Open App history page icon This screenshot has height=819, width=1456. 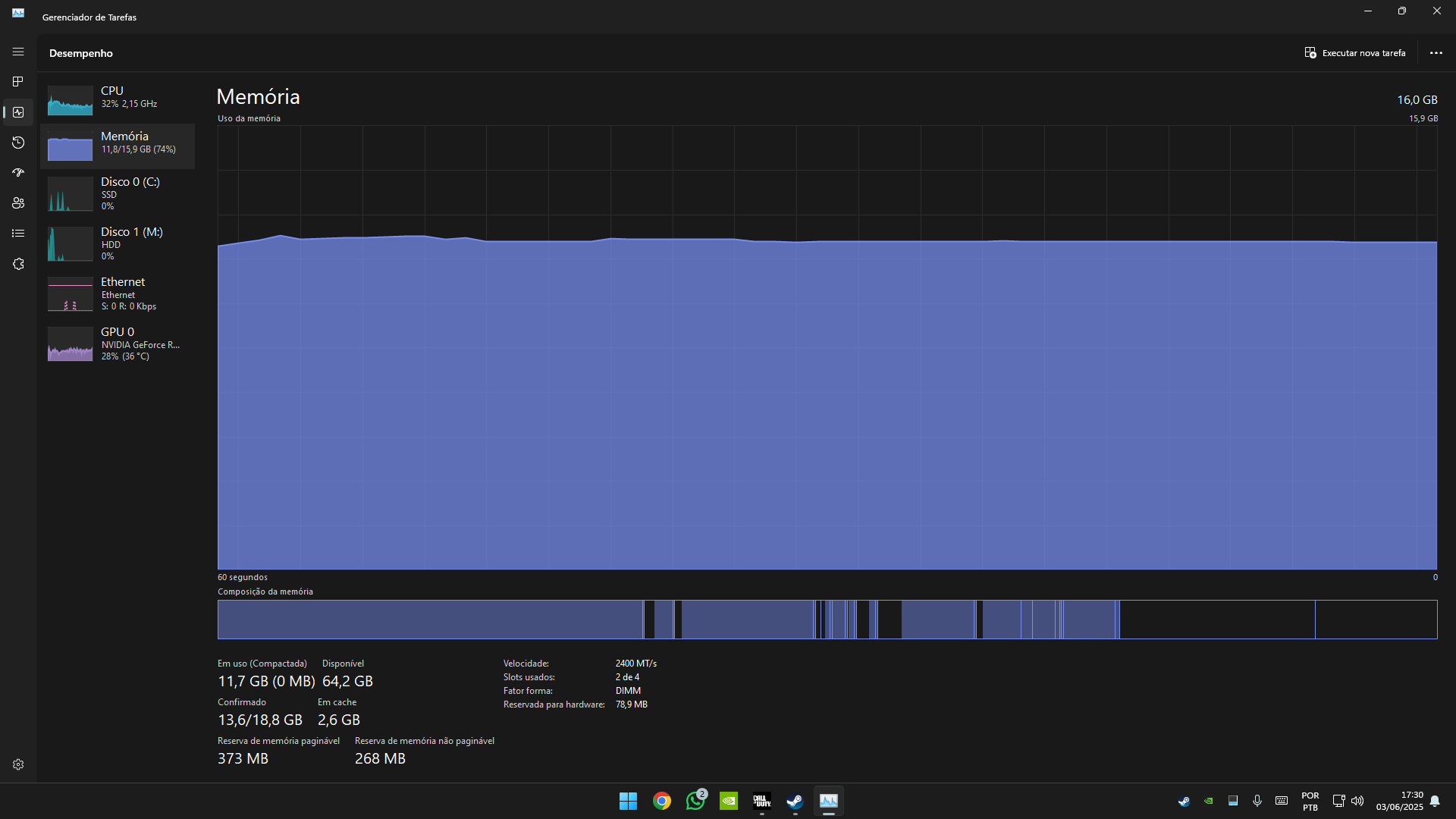[x=18, y=143]
